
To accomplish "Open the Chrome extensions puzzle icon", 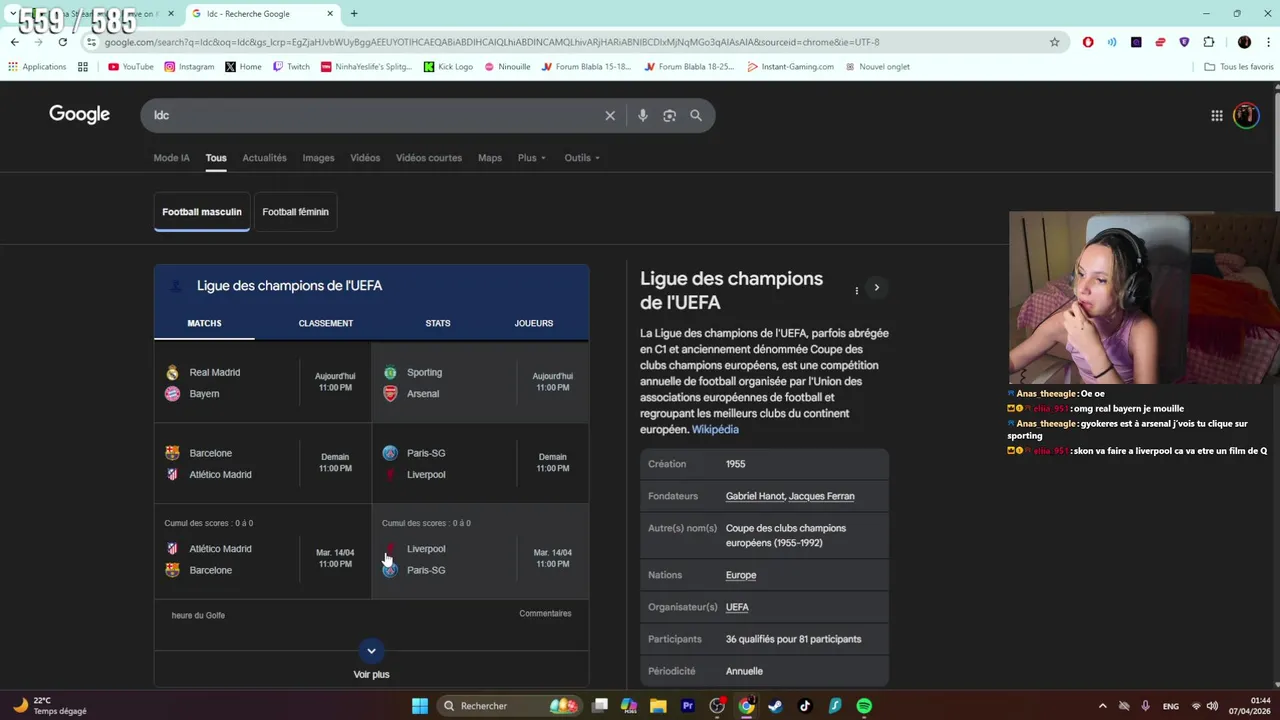I will tap(1209, 42).
